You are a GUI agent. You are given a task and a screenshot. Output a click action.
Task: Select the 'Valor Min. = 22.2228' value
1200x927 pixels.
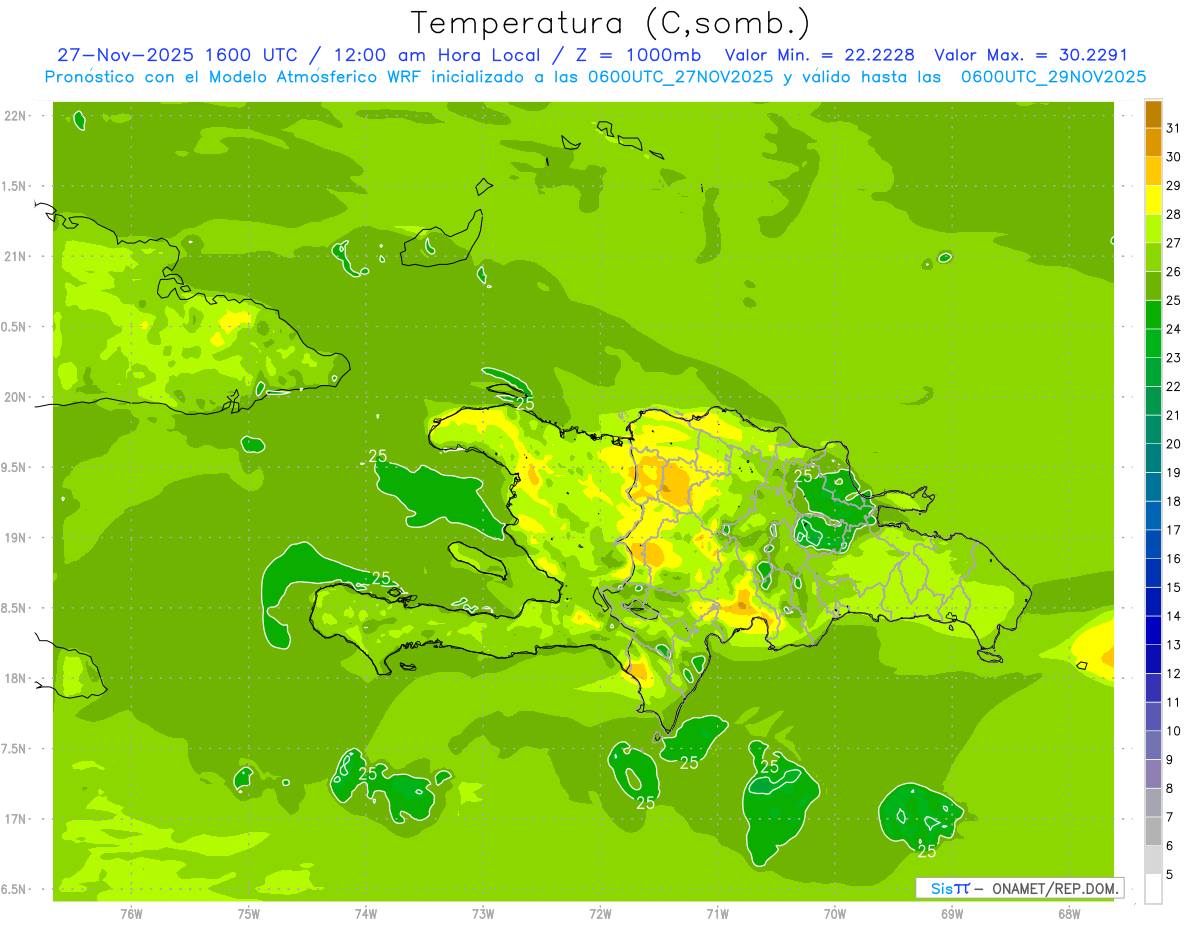(x=821, y=55)
